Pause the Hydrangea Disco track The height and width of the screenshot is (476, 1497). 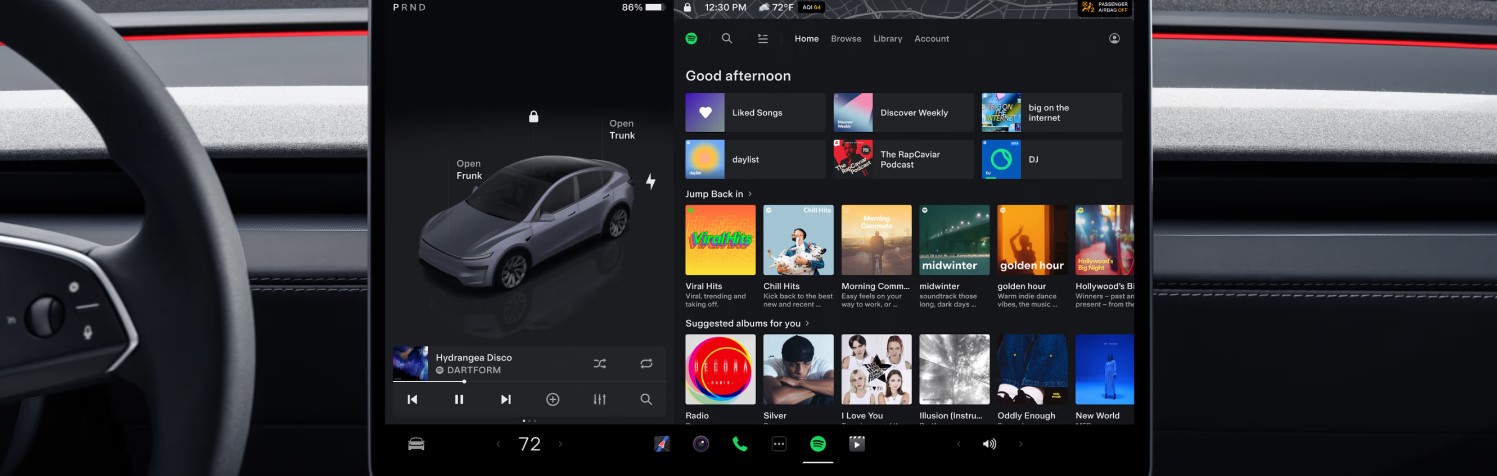(459, 399)
